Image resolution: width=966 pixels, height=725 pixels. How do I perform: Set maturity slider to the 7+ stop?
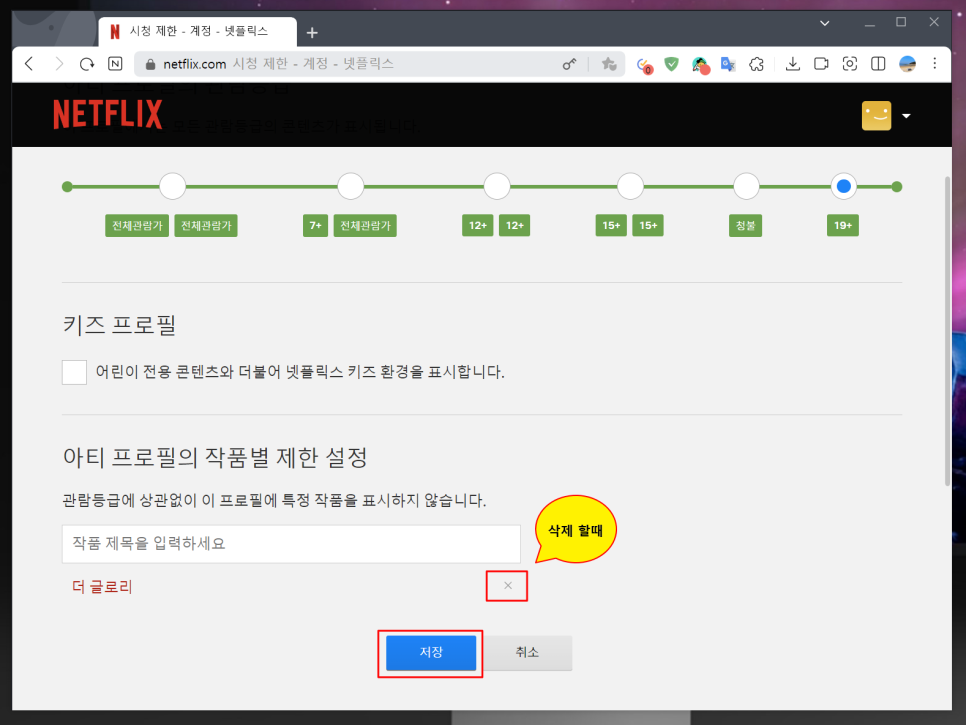(351, 186)
